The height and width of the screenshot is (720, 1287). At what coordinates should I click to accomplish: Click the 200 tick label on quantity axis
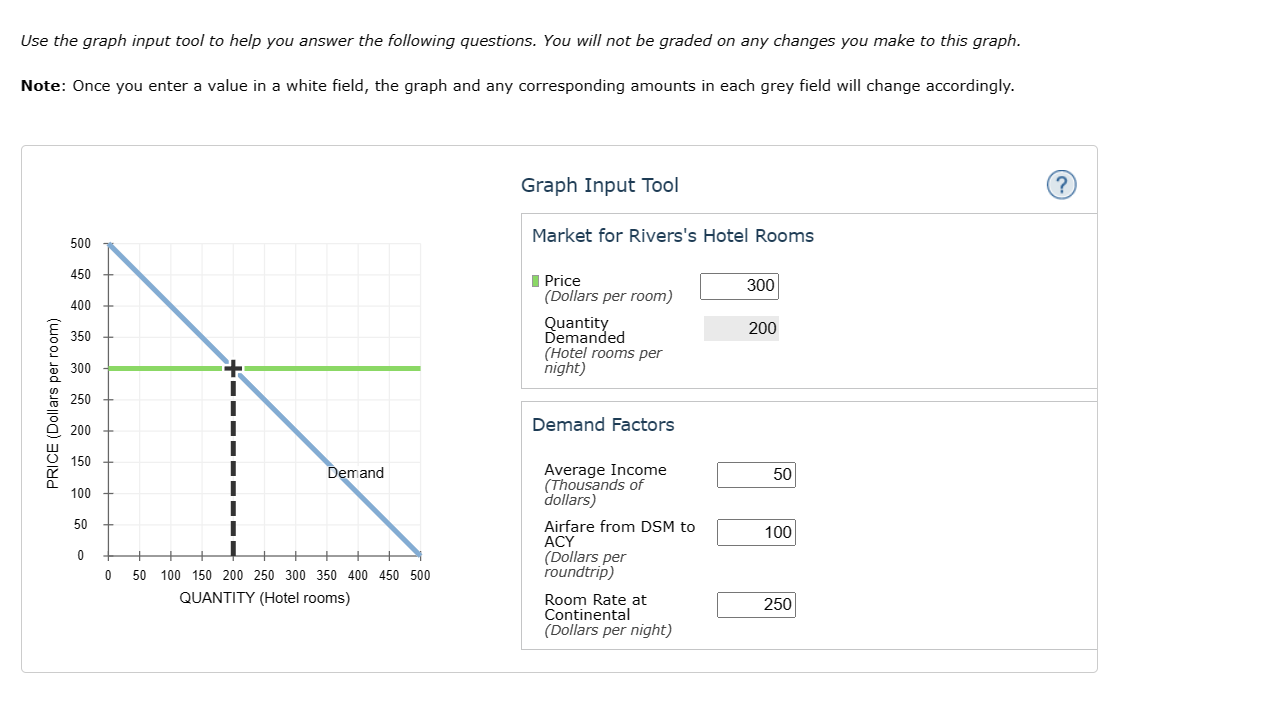[233, 575]
